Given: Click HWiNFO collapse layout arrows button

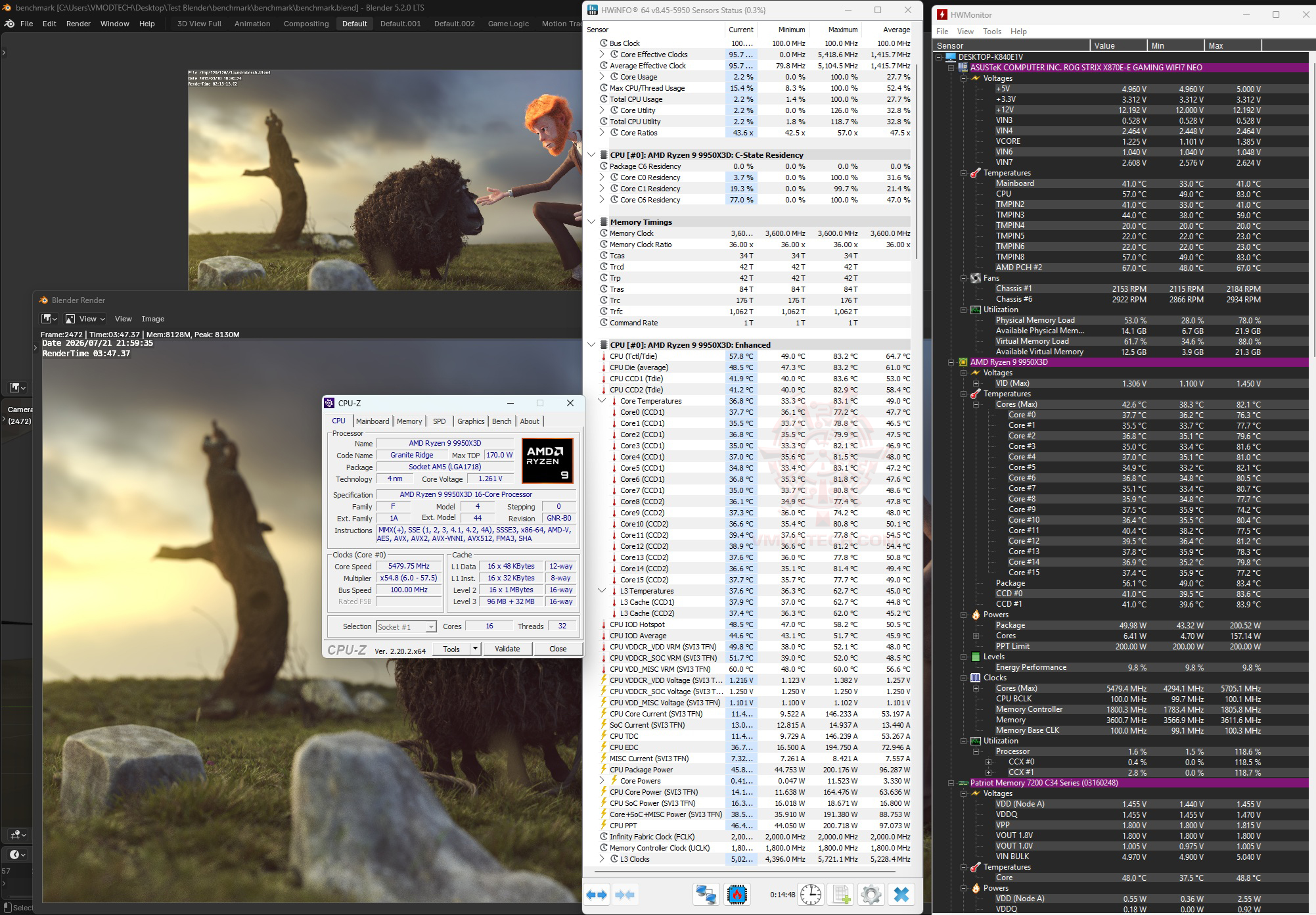Looking at the screenshot, I should pyautogui.click(x=625, y=895).
